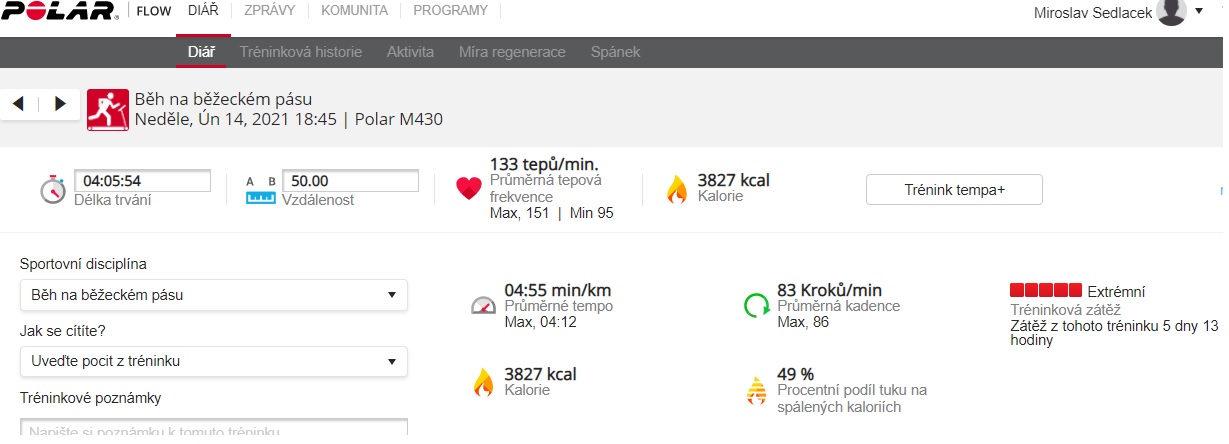The image size is (1229, 444).
Task: Switch to Tréninková historie tab
Action: (301, 52)
